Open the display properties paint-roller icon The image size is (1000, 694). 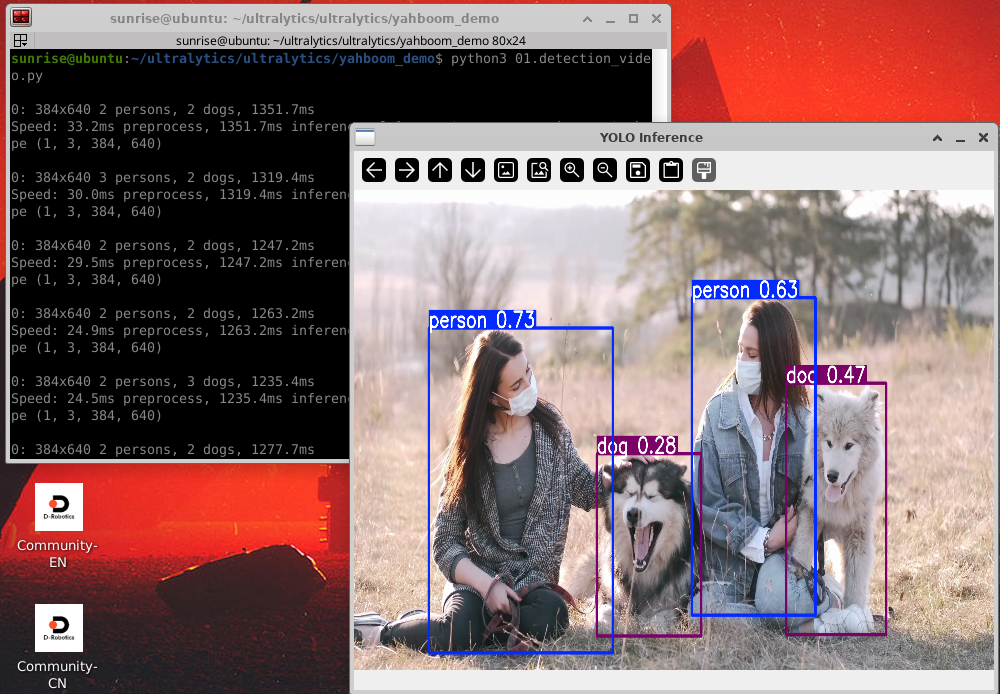[704, 170]
